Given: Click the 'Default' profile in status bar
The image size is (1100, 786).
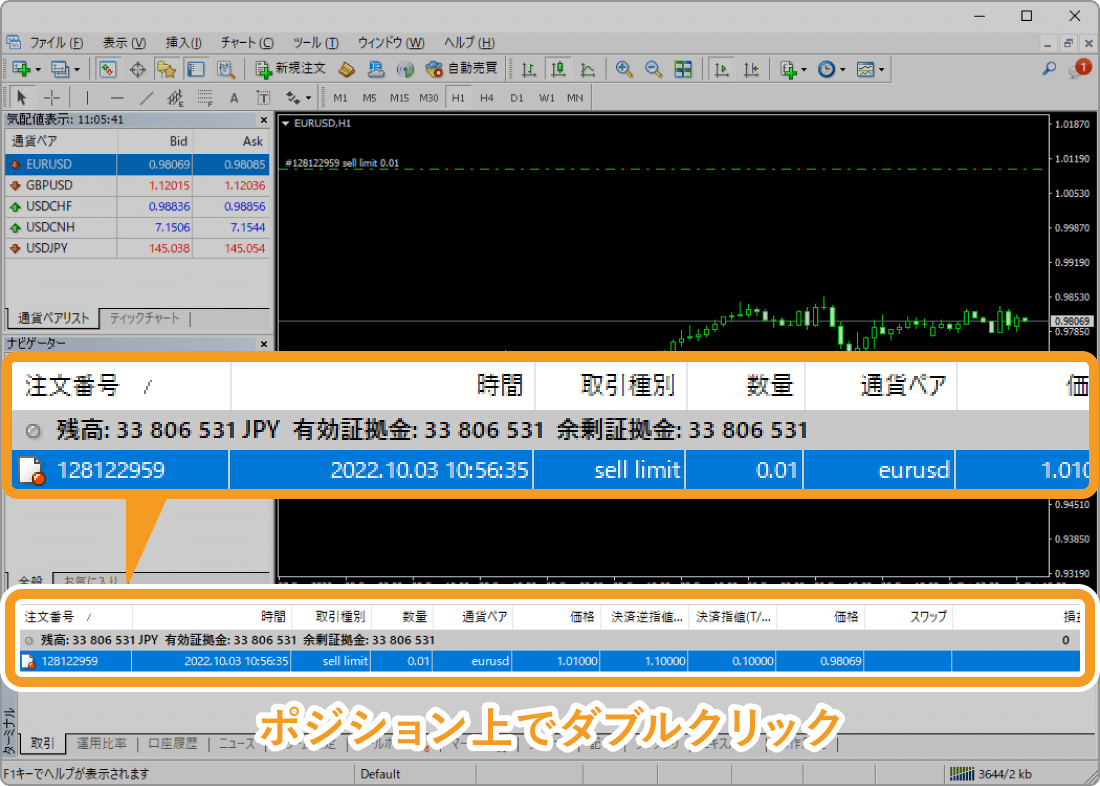Looking at the screenshot, I should 380,774.
